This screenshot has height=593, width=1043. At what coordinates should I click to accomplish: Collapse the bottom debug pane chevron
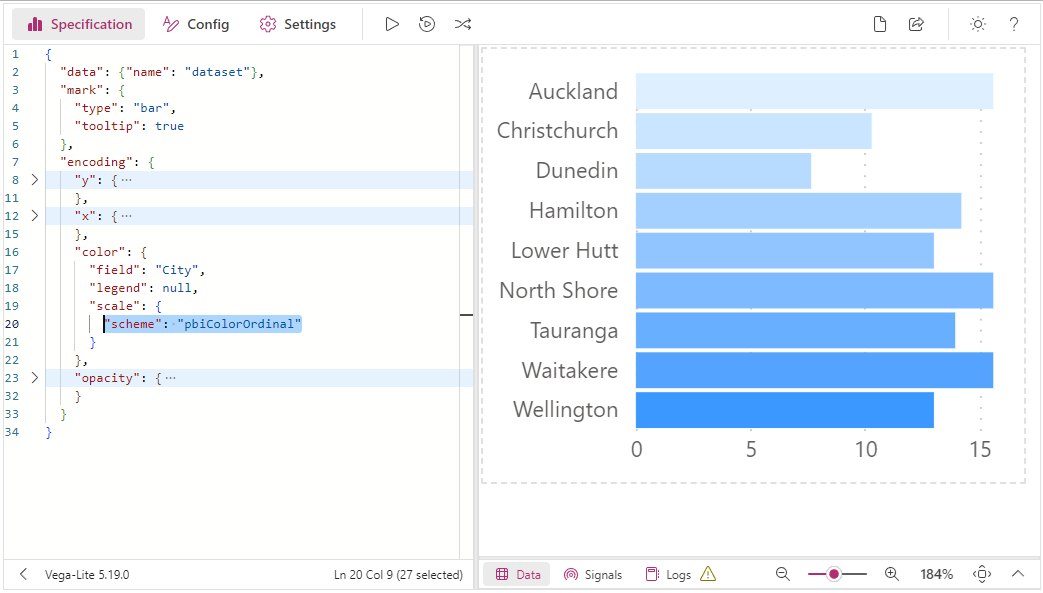point(1018,574)
